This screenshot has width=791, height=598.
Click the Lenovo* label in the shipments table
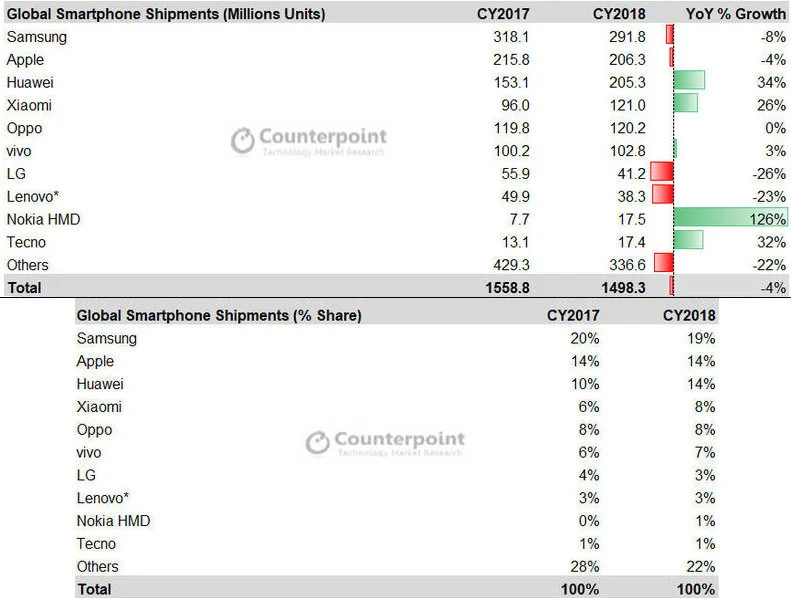tap(34, 196)
